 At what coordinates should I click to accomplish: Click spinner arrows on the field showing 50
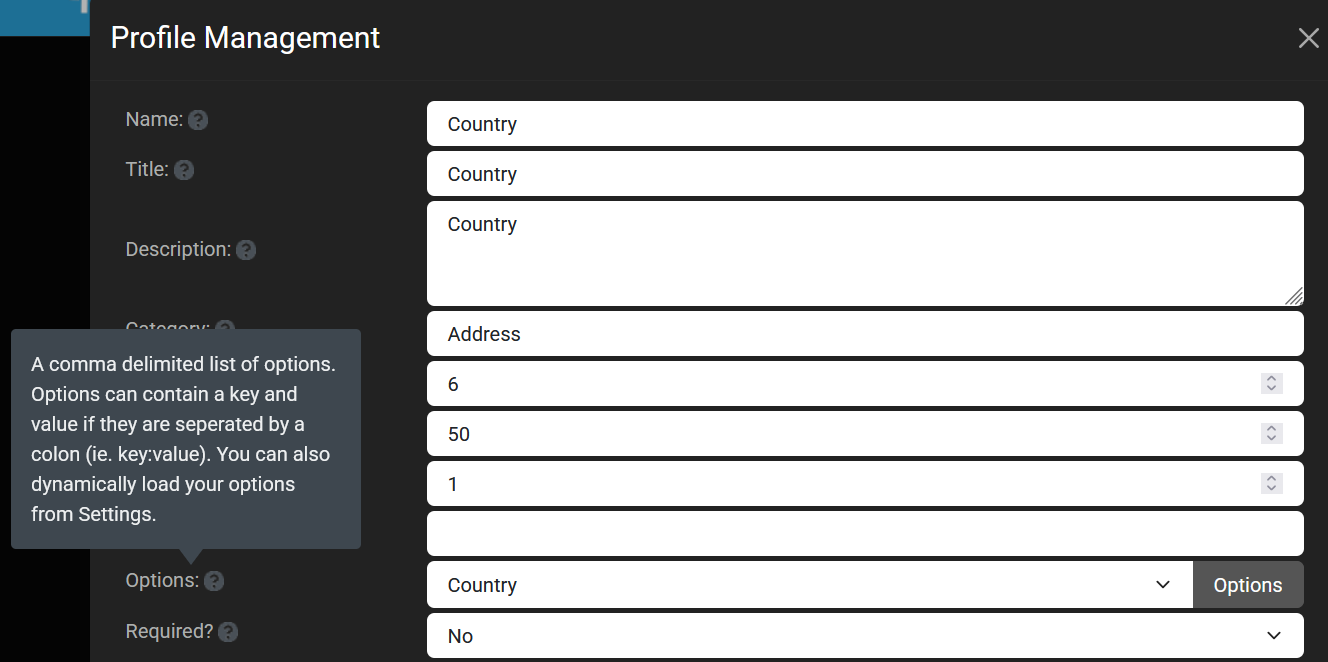pyautogui.click(x=1271, y=434)
